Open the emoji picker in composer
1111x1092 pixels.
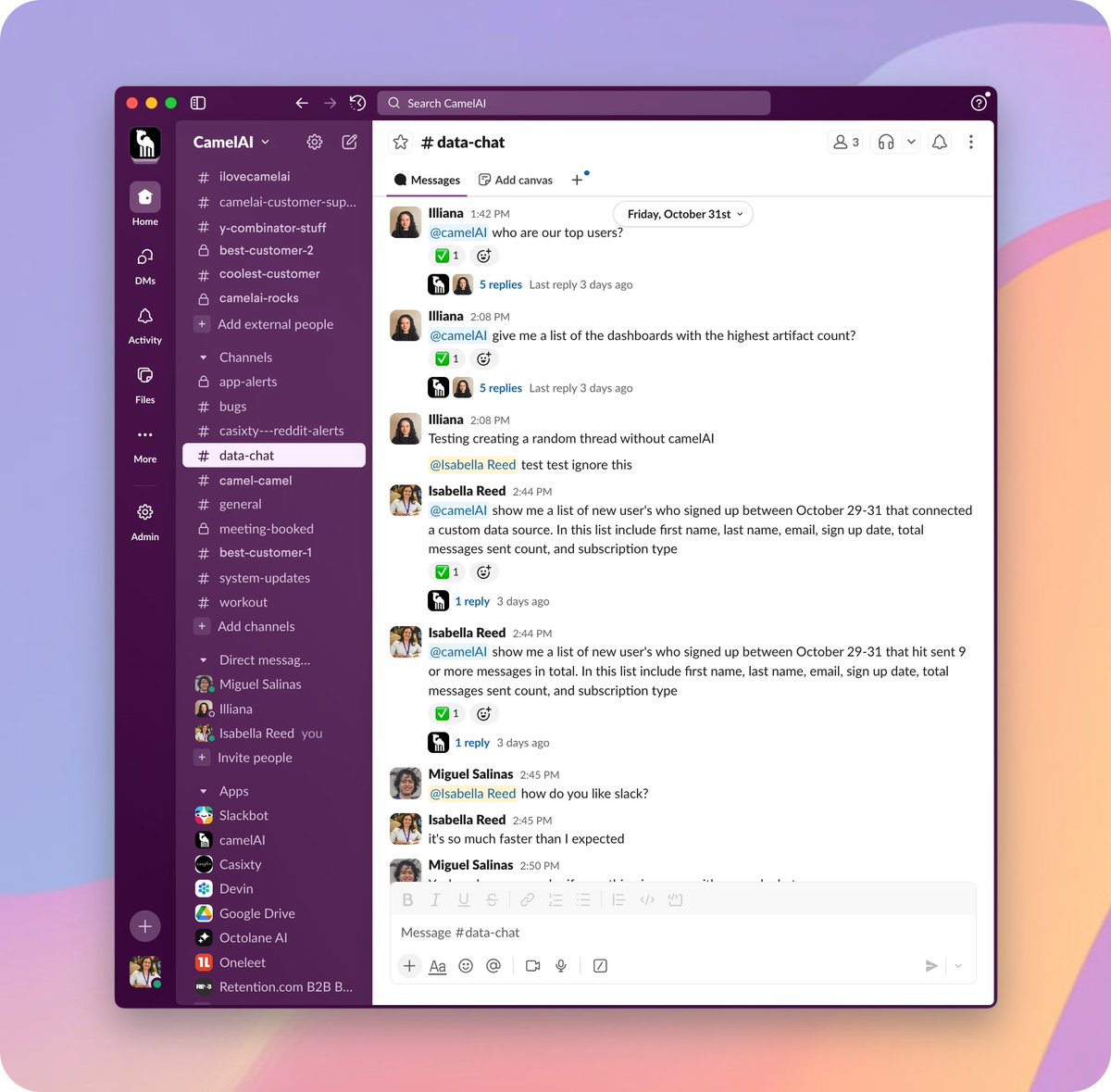[x=466, y=966]
